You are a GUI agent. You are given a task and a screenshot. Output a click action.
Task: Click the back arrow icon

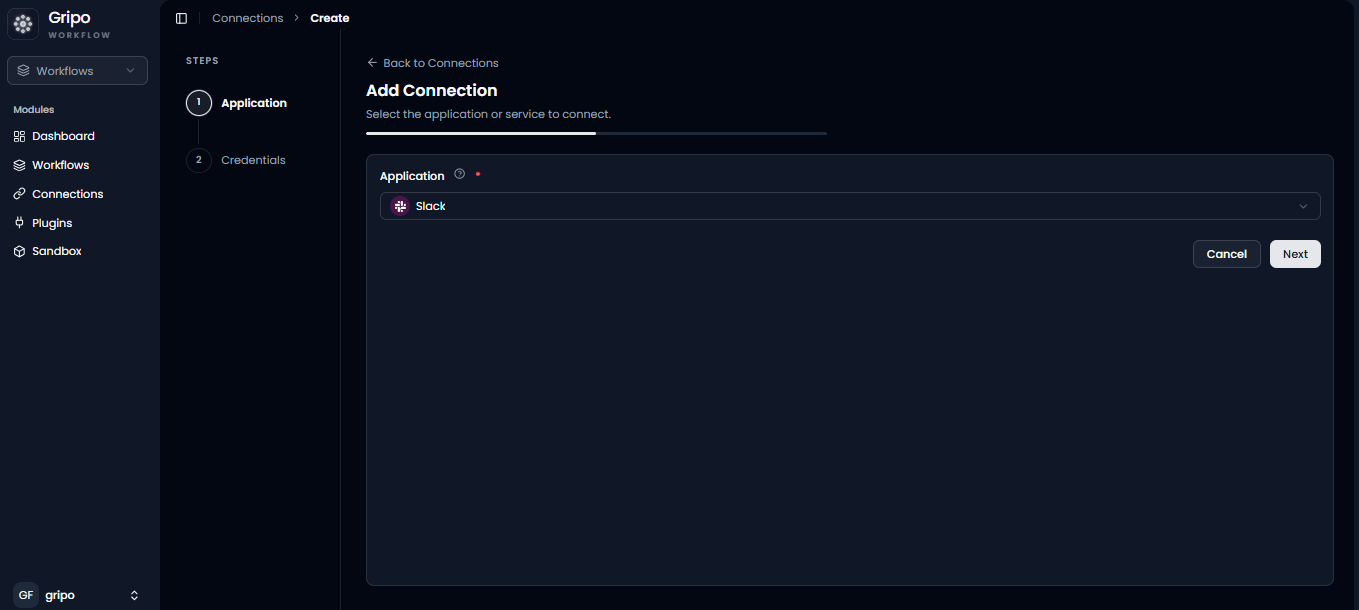(372, 63)
